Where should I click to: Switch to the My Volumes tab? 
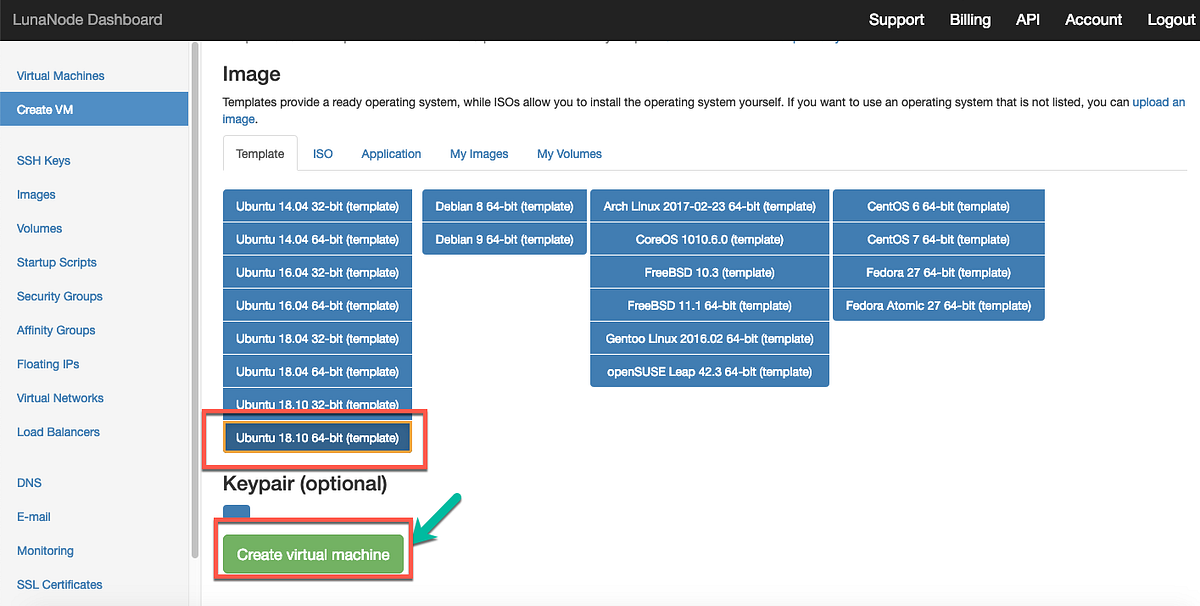coord(569,154)
